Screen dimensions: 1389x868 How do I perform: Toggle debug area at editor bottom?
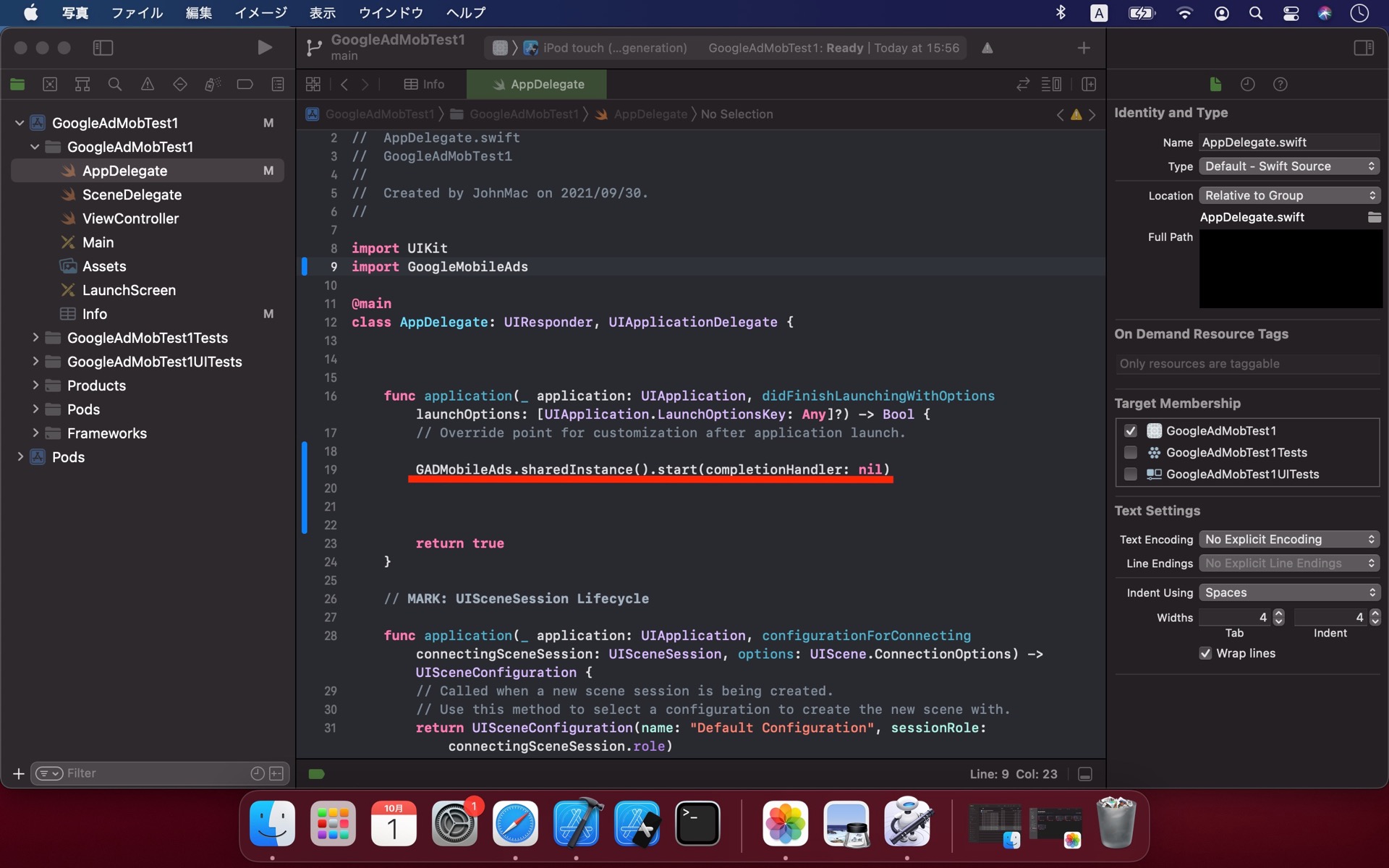click(1084, 774)
